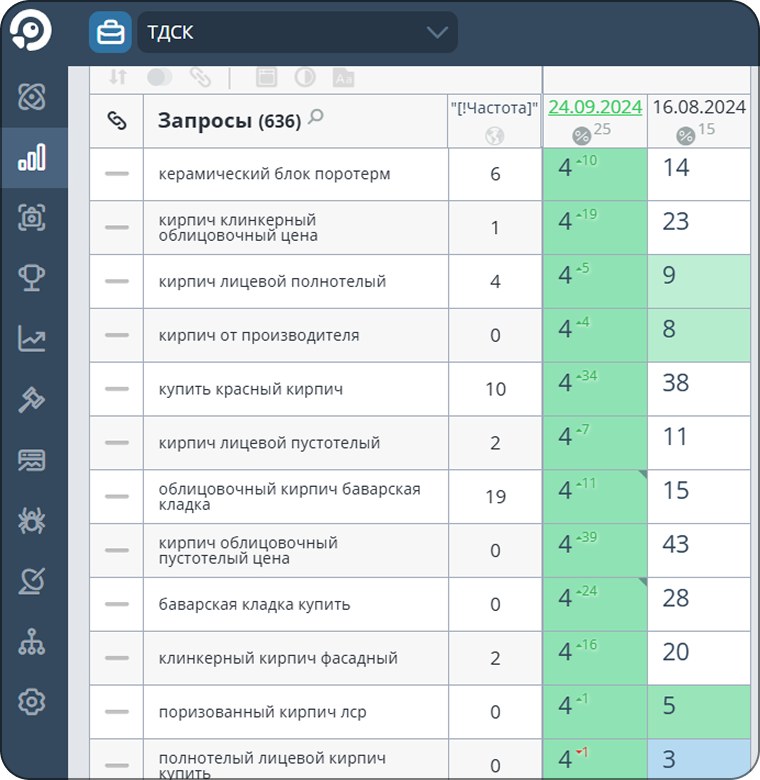Open the bar chart positions section in sidebar
Viewport: 760px width, 780px height.
point(32,158)
